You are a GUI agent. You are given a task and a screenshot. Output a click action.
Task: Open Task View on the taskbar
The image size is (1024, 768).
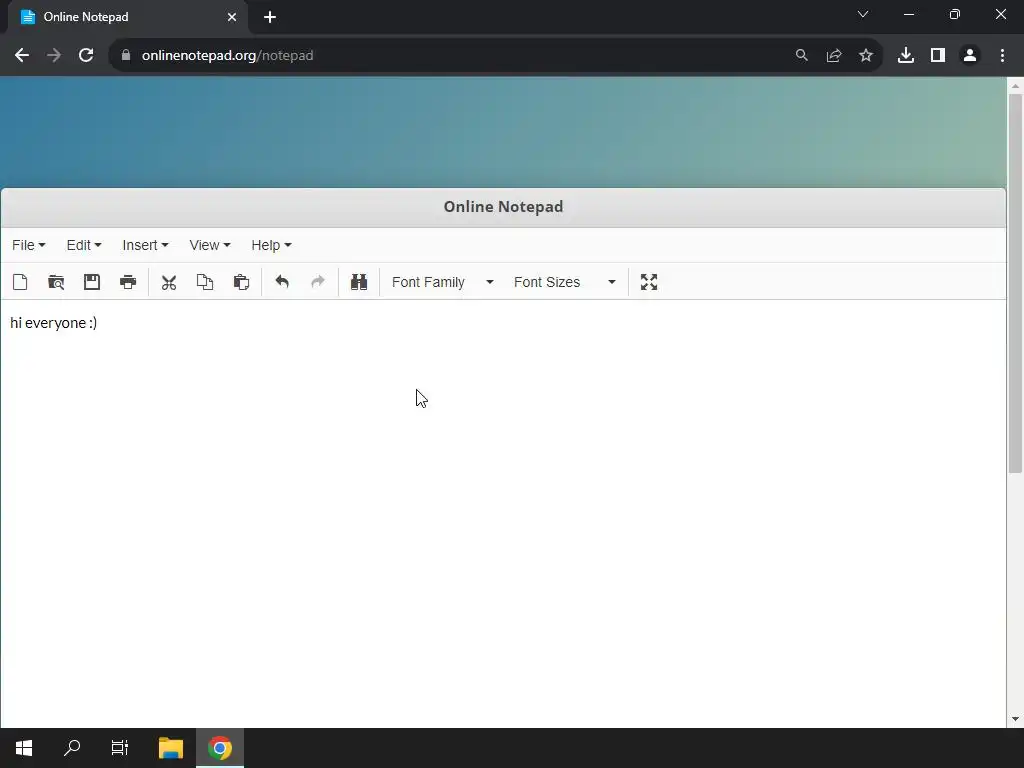(120, 748)
